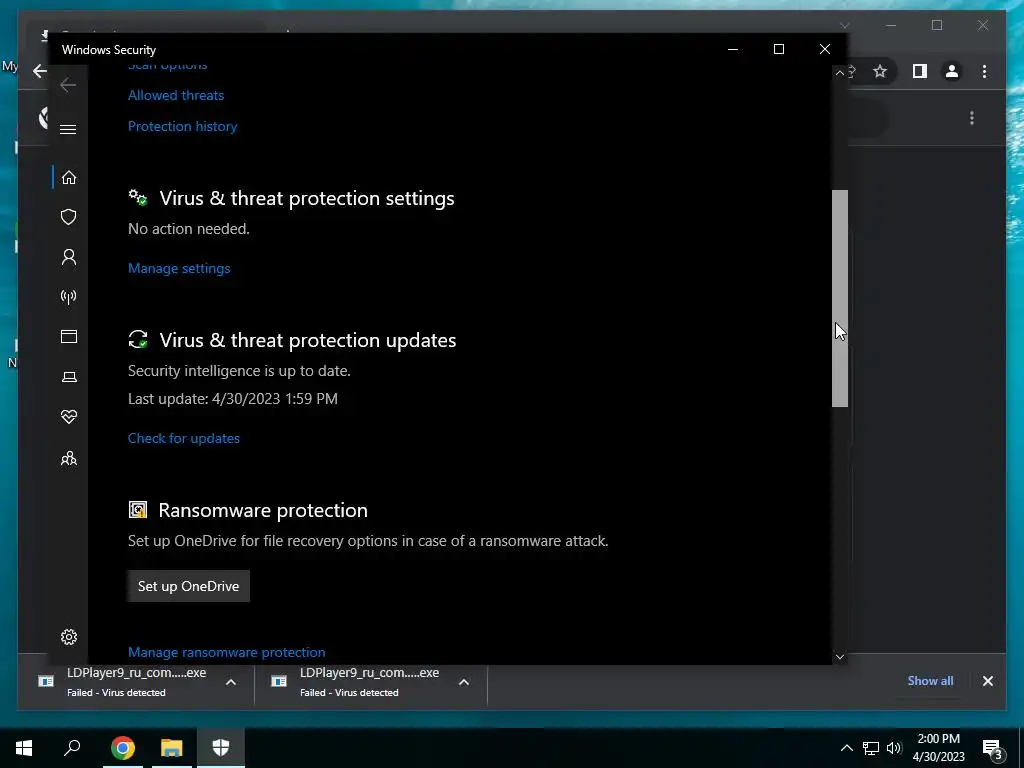Image resolution: width=1024 pixels, height=768 pixels.
Task: Open network status tray icon
Action: pyautogui.click(x=871, y=748)
